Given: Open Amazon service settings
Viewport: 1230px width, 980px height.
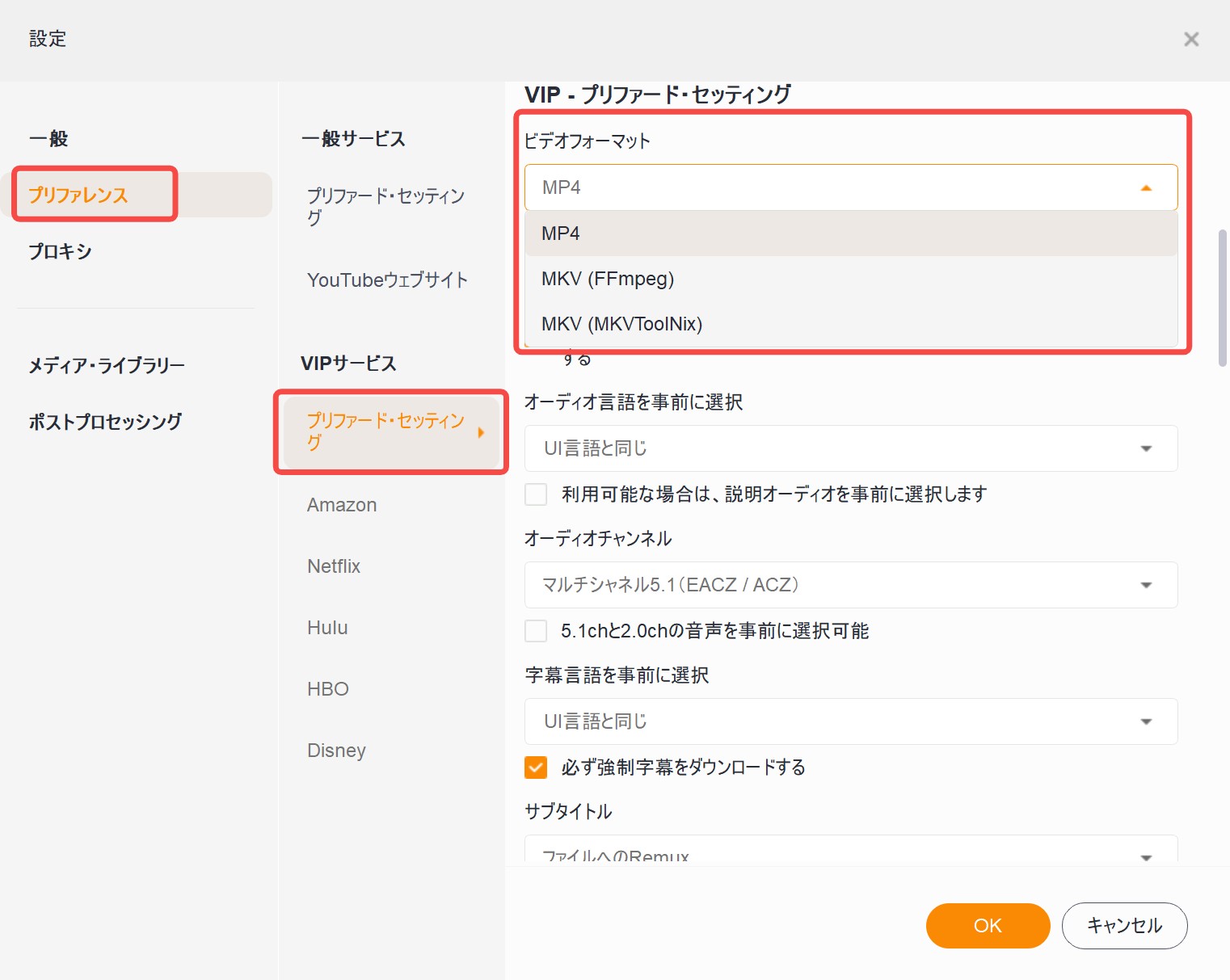Looking at the screenshot, I should pos(342,505).
